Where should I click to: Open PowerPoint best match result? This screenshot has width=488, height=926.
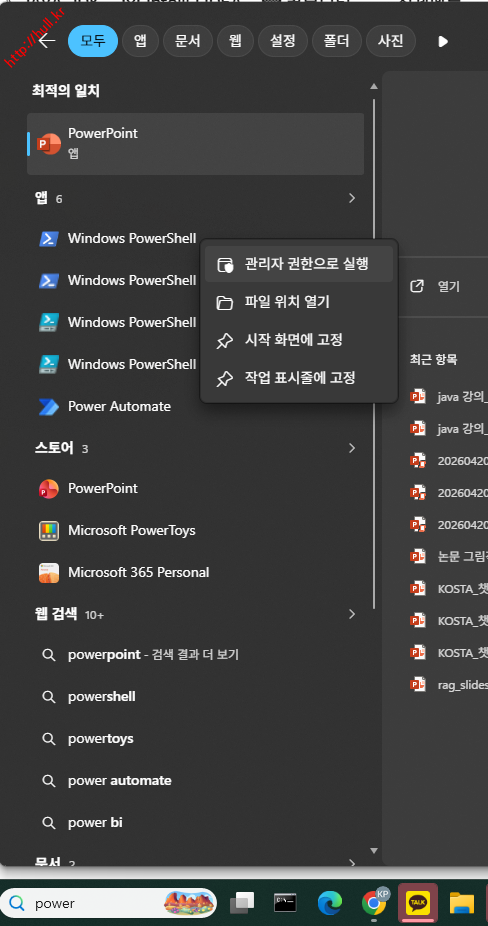[x=195, y=144]
